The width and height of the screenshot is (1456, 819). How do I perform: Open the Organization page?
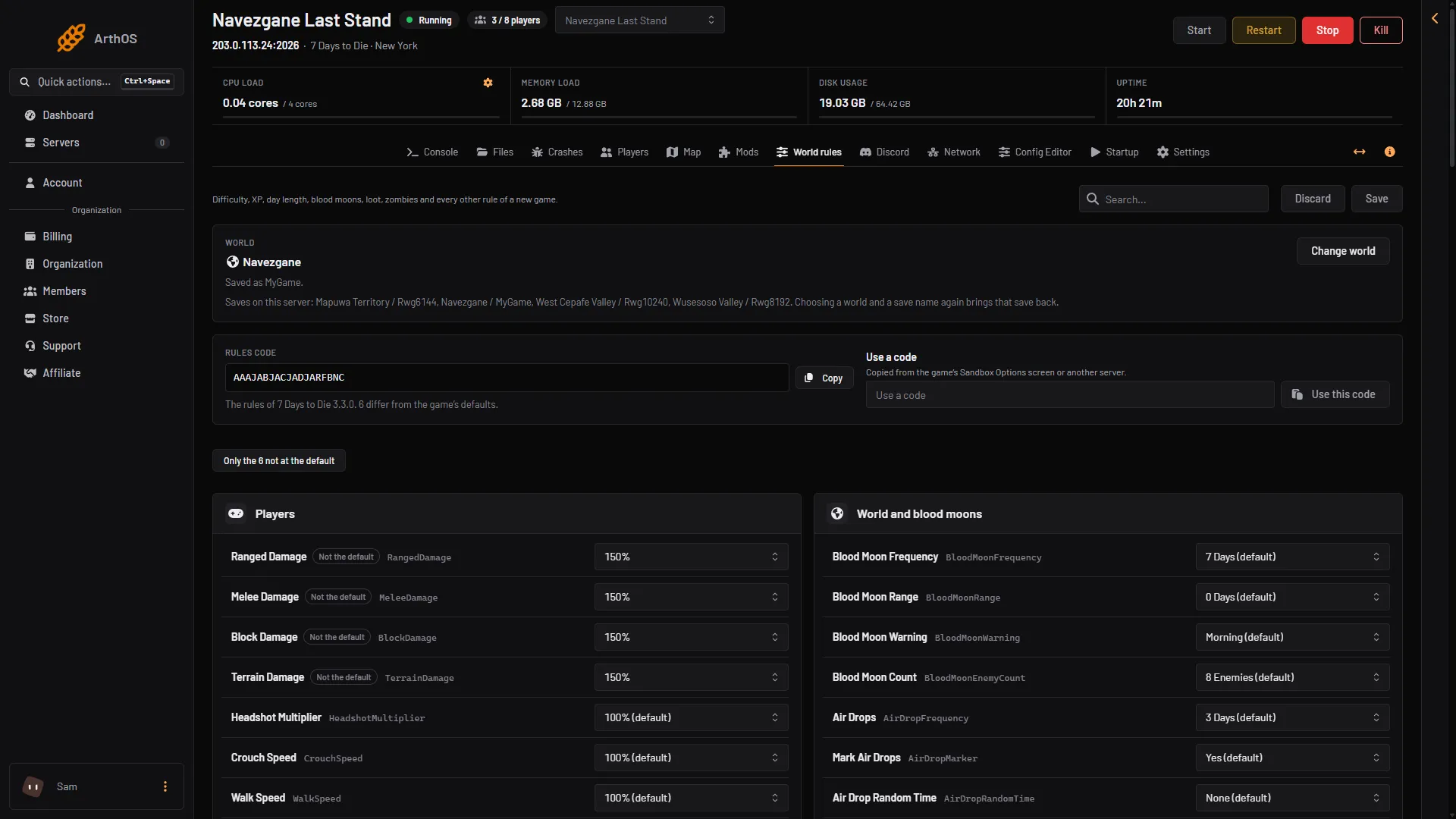coord(96,264)
